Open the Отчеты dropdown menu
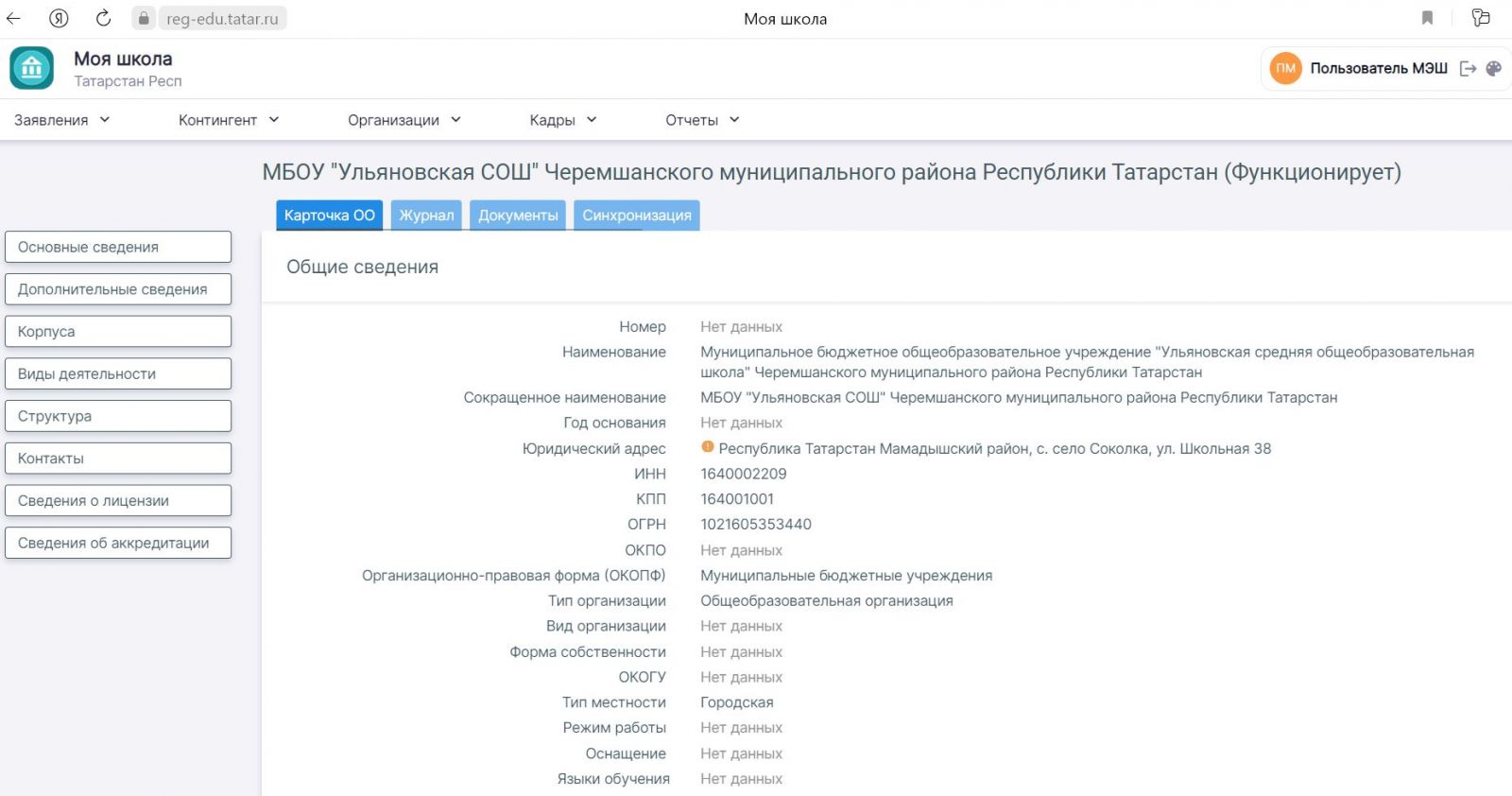1512x796 pixels. (x=701, y=120)
